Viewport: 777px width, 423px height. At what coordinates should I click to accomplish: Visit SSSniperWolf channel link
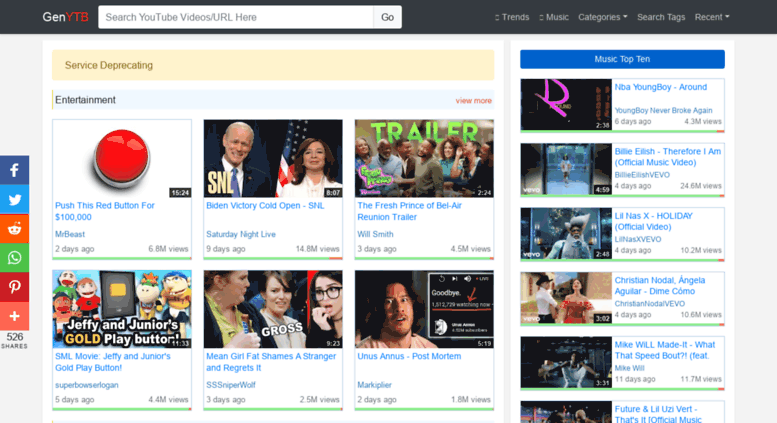click(x=231, y=385)
